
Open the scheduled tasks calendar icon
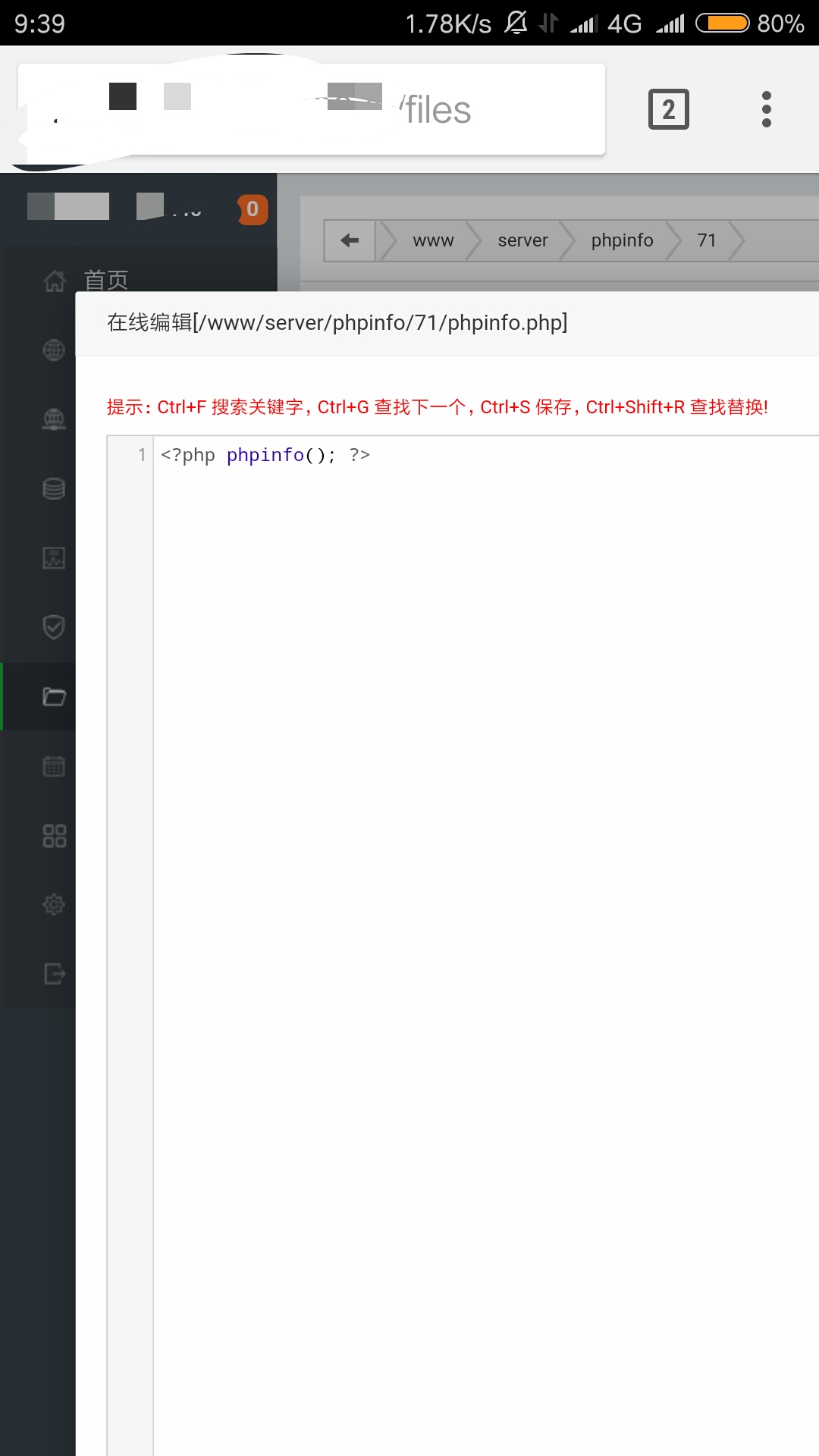tap(54, 766)
